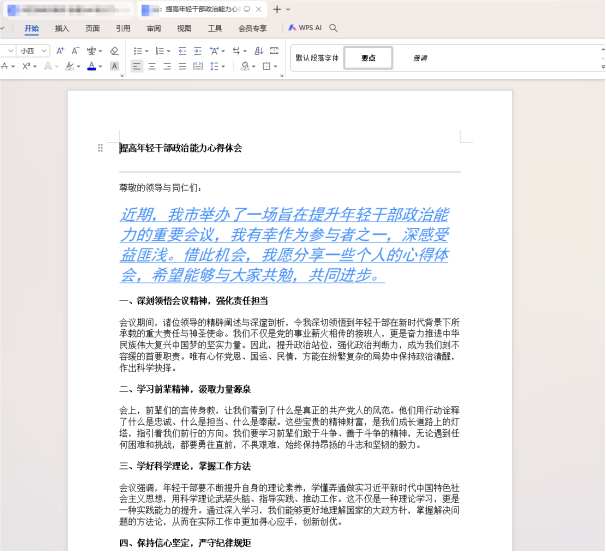Screen dimensions: 606x552
Task: Insert a bulleted list
Action: click(x=138, y=51)
